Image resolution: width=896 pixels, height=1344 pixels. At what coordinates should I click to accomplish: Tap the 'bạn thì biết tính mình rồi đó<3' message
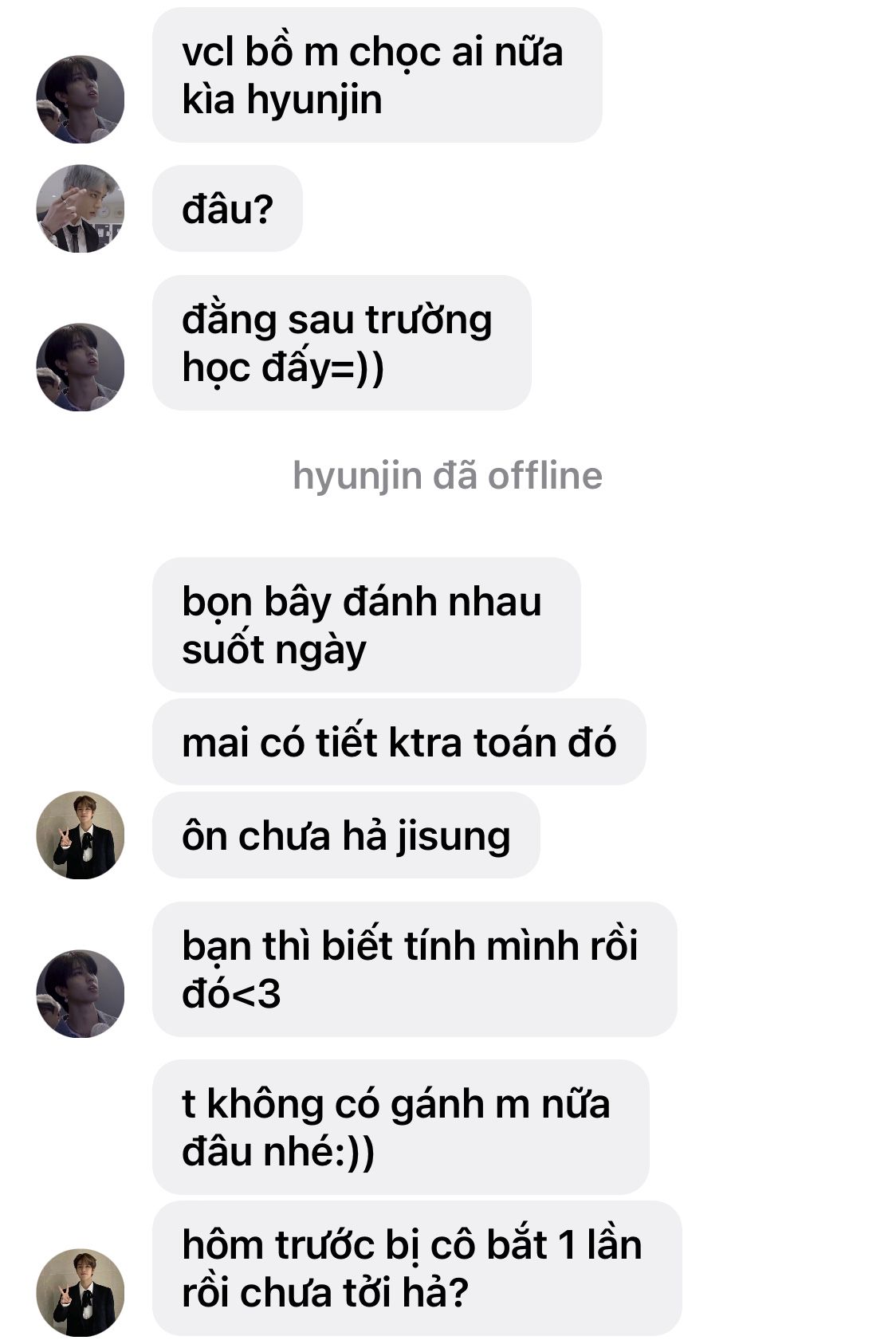point(415,969)
